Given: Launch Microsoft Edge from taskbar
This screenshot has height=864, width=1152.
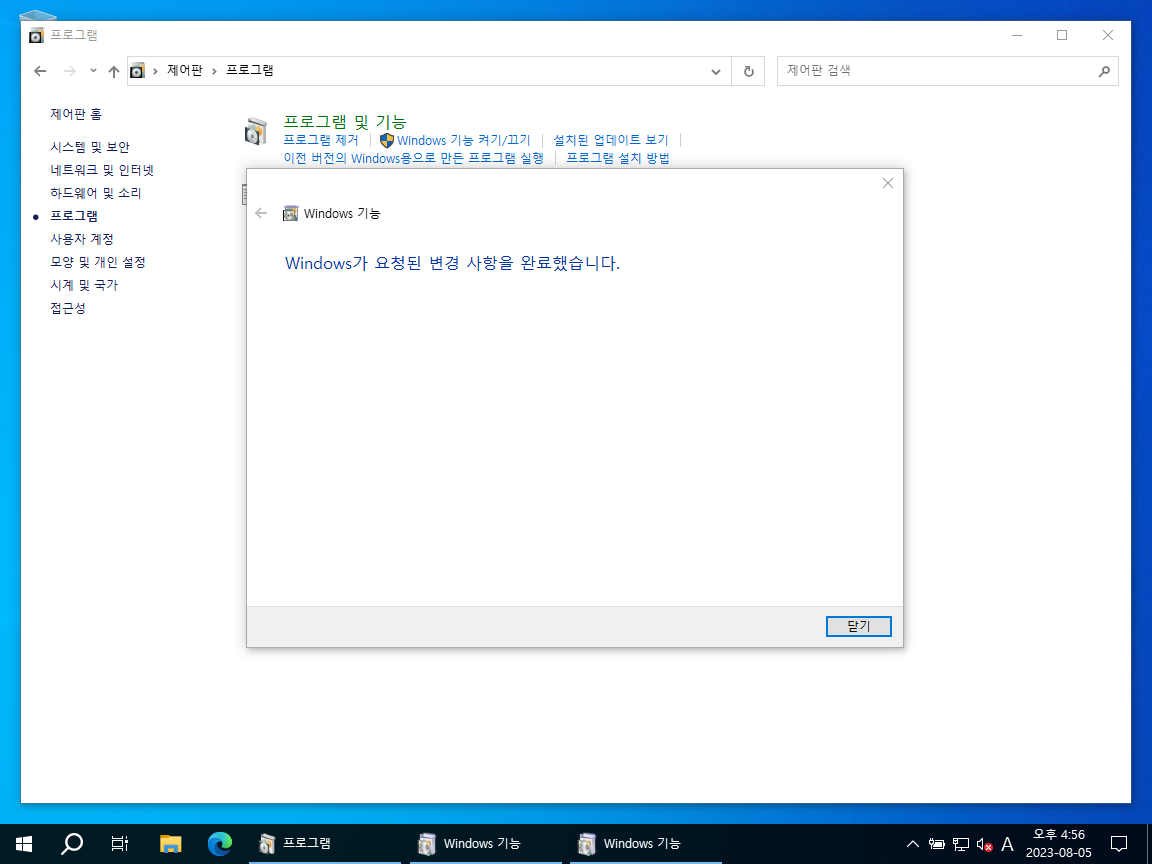Looking at the screenshot, I should [220, 843].
